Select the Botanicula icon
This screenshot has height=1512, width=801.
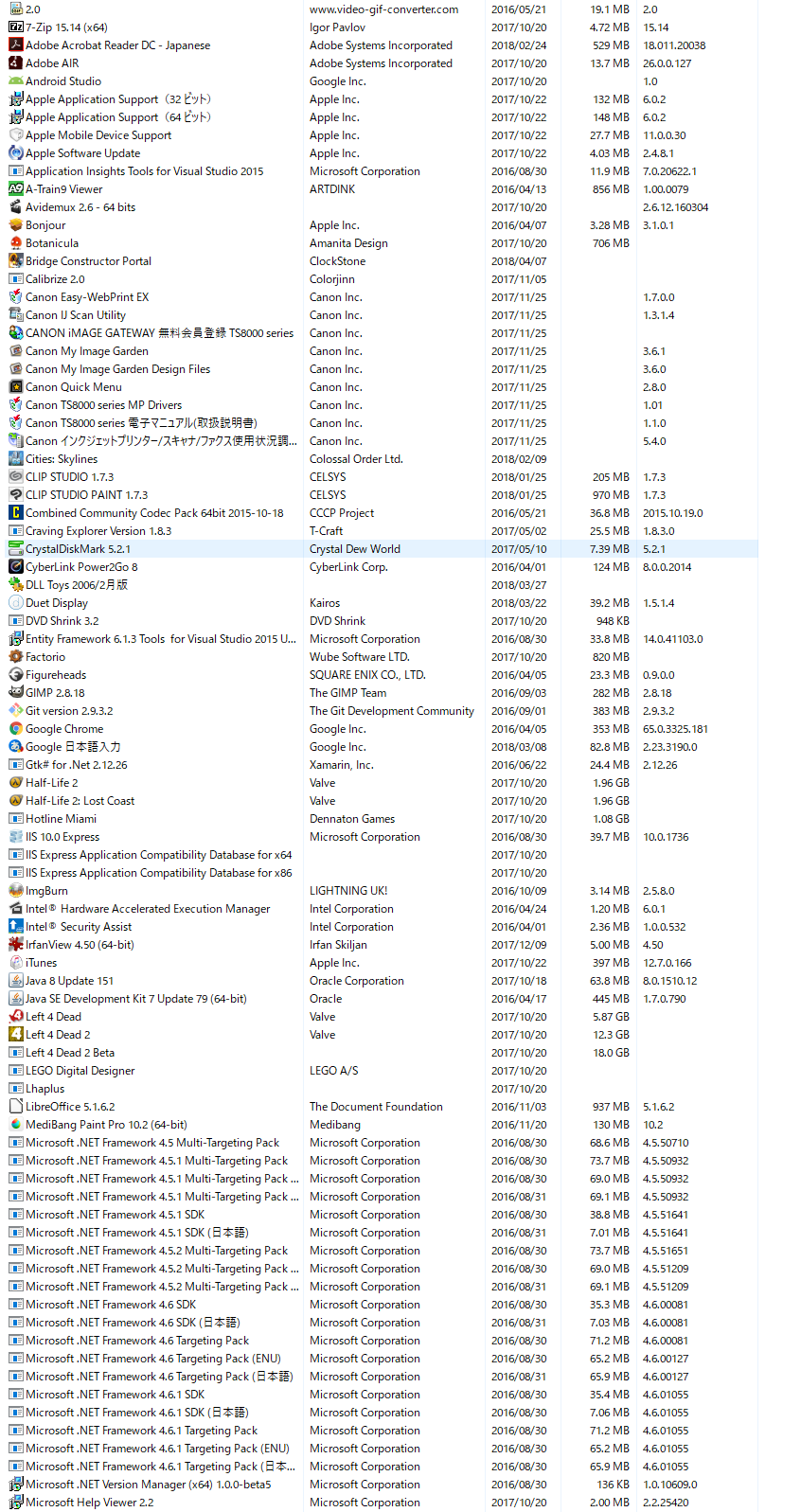coord(15,242)
